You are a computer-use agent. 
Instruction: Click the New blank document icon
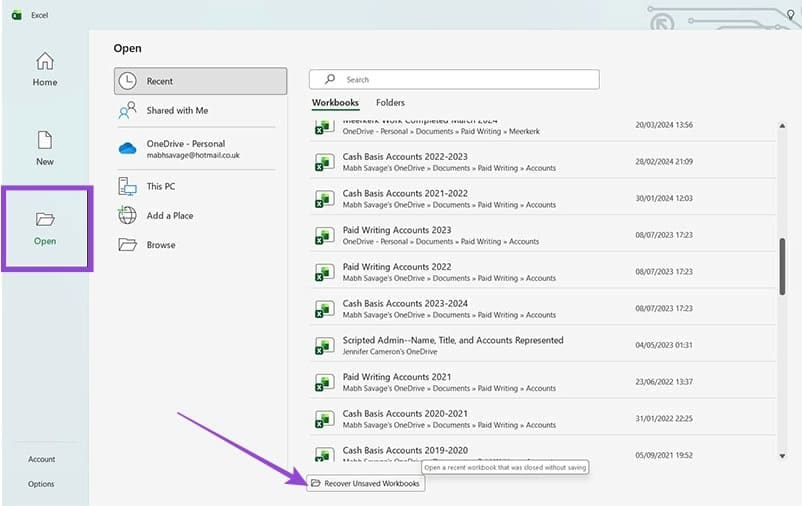[x=44, y=140]
